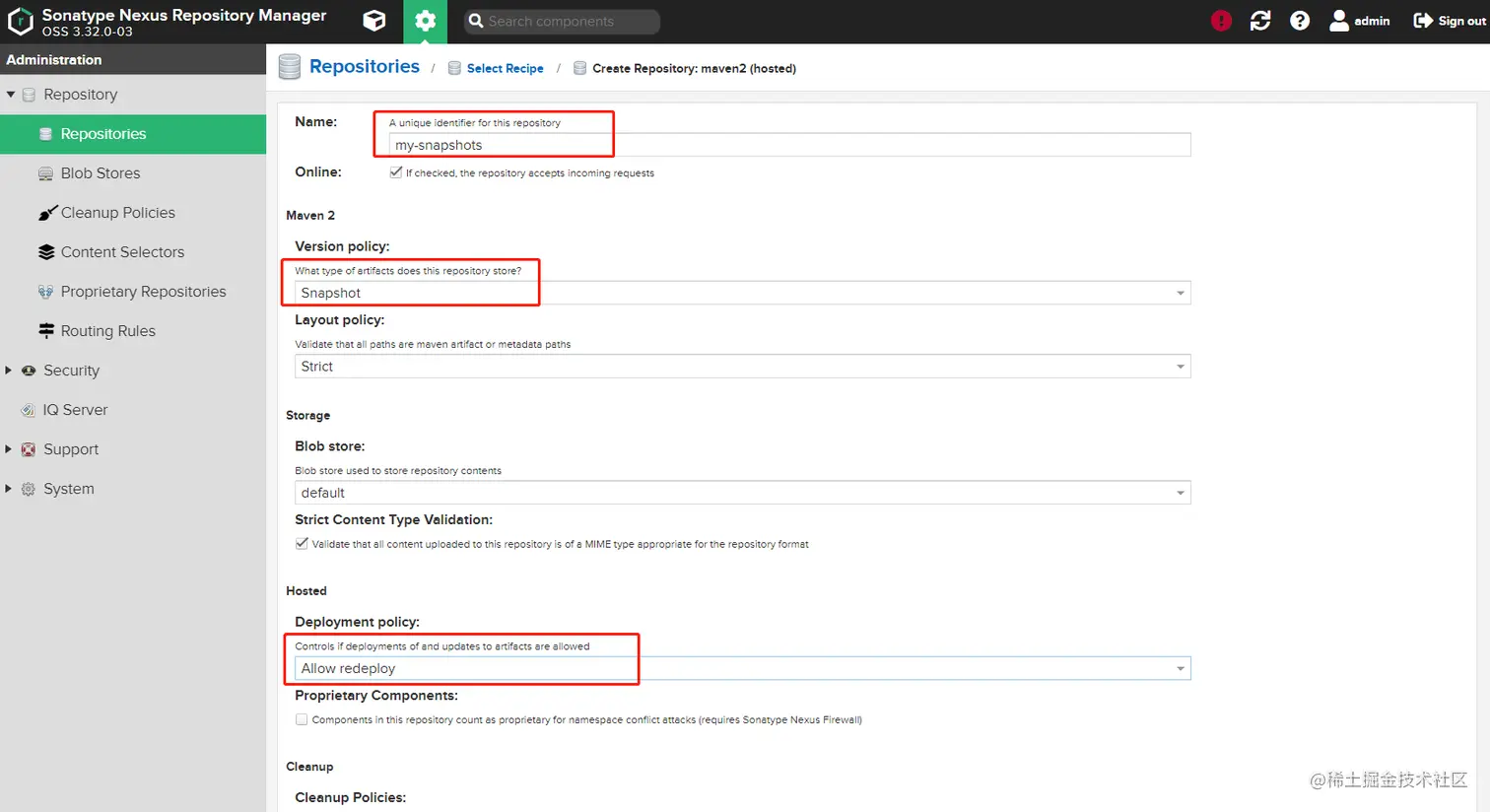Click the Sign out arrow icon
This screenshot has height=812, width=1490.
[x=1423, y=21]
